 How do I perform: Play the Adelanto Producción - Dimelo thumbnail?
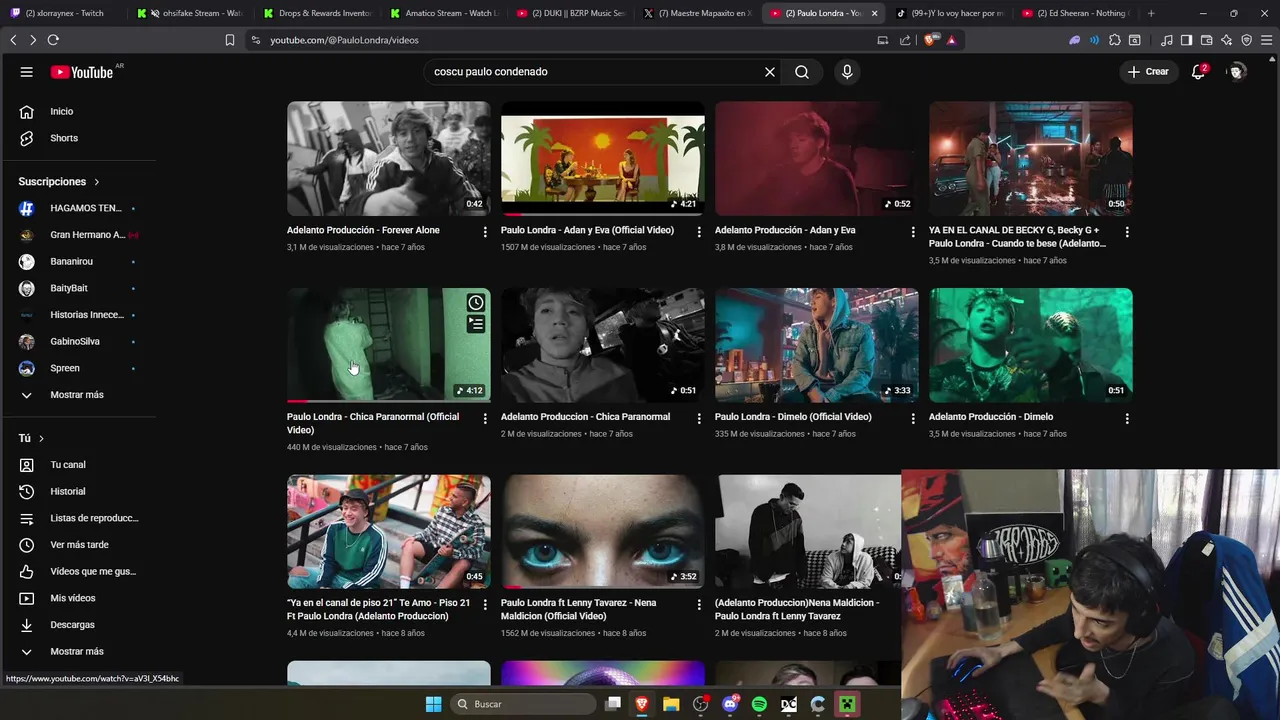1031,345
